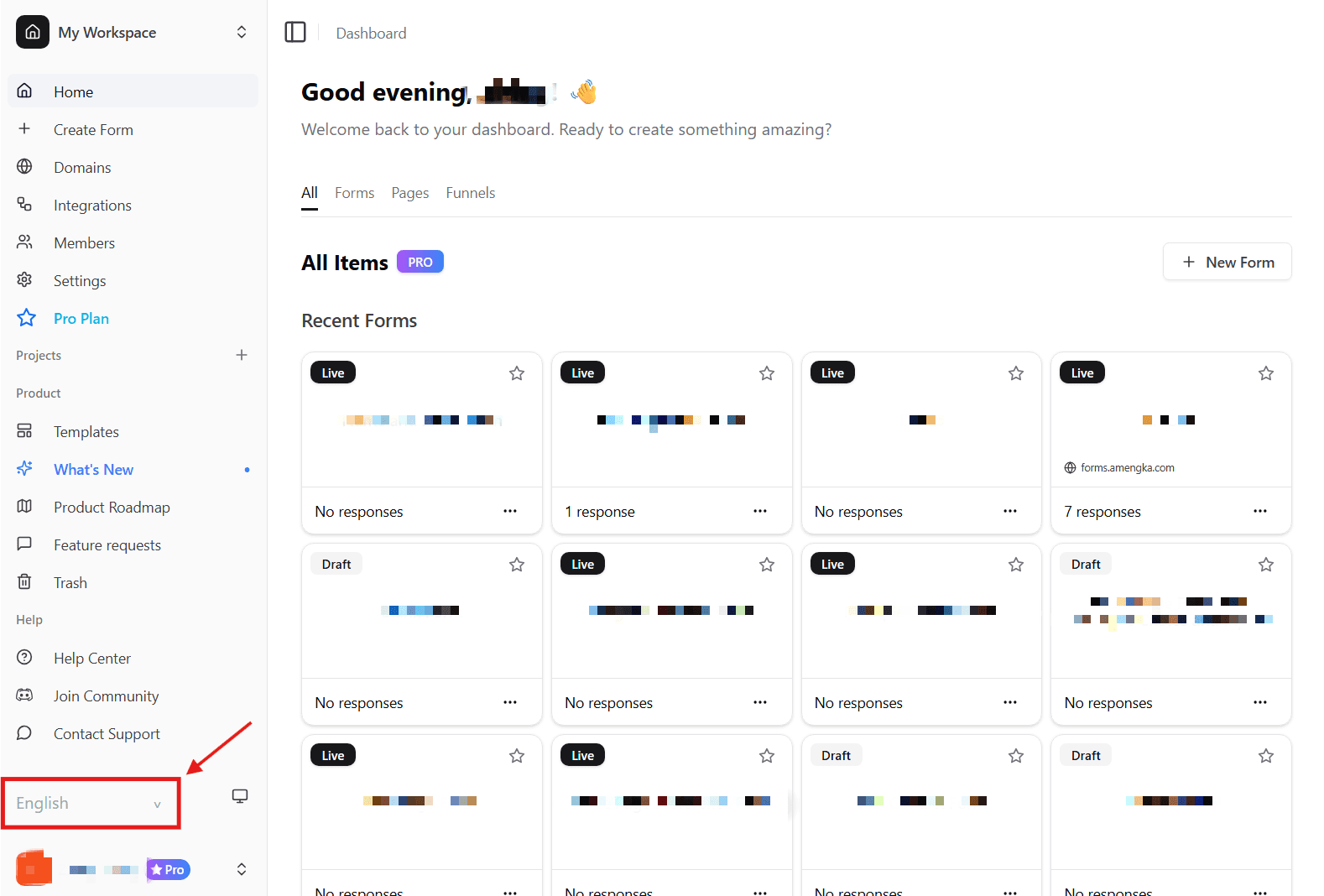Click the Integrations icon in sidebar
Screen dimensions: 1324x896
[x=24, y=204]
